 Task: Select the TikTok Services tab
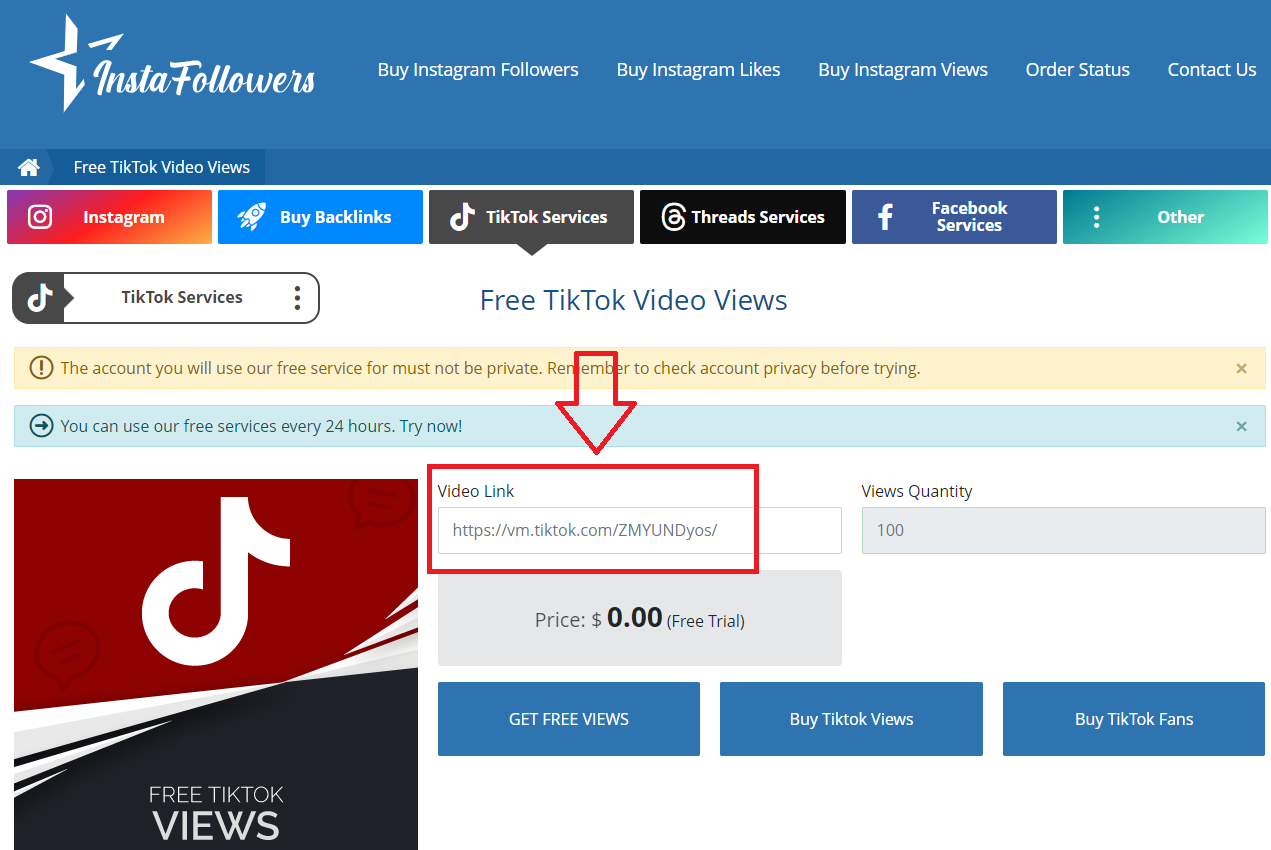[532, 217]
